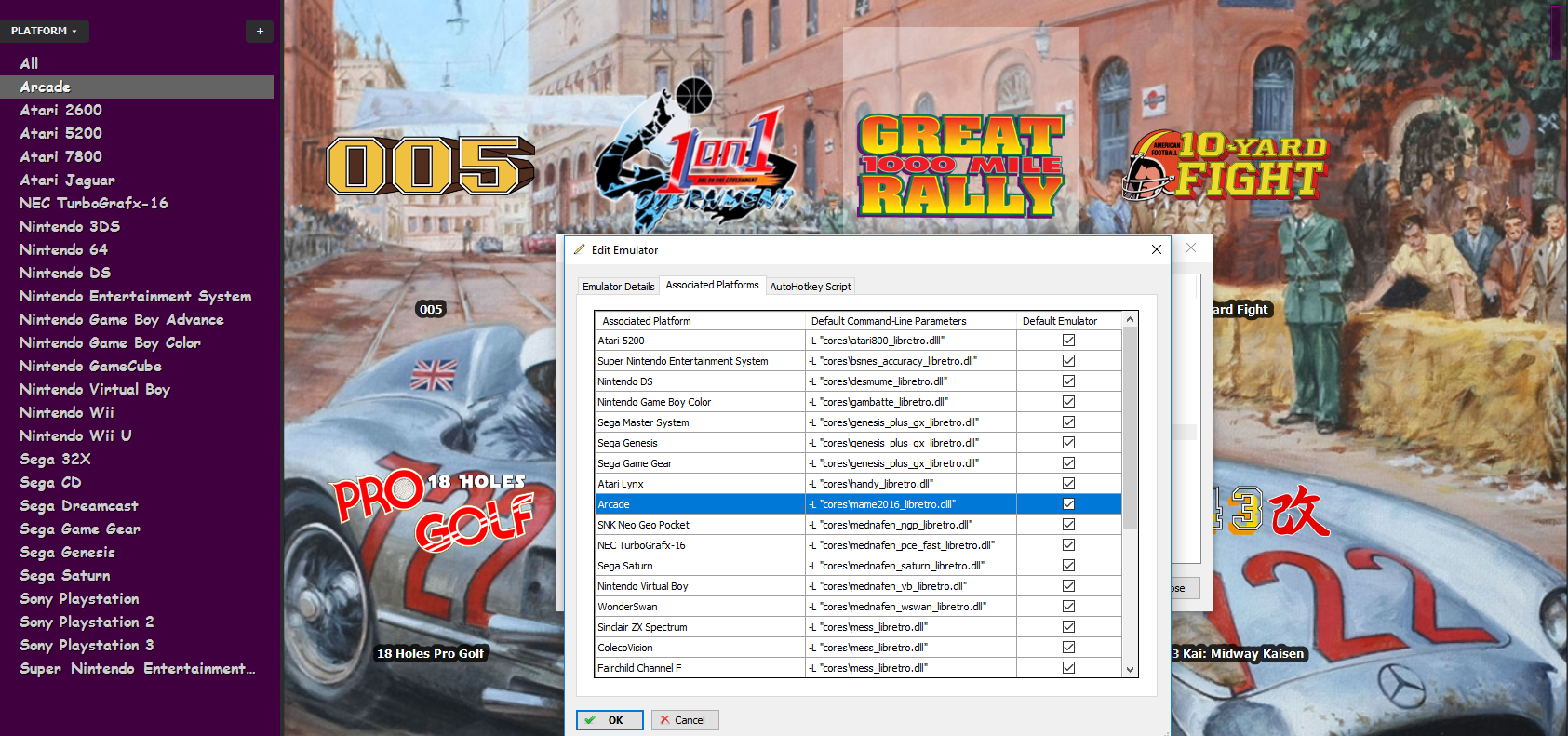Select Nintendo GameCube platform
The height and width of the screenshot is (736, 1568).
tap(91, 366)
